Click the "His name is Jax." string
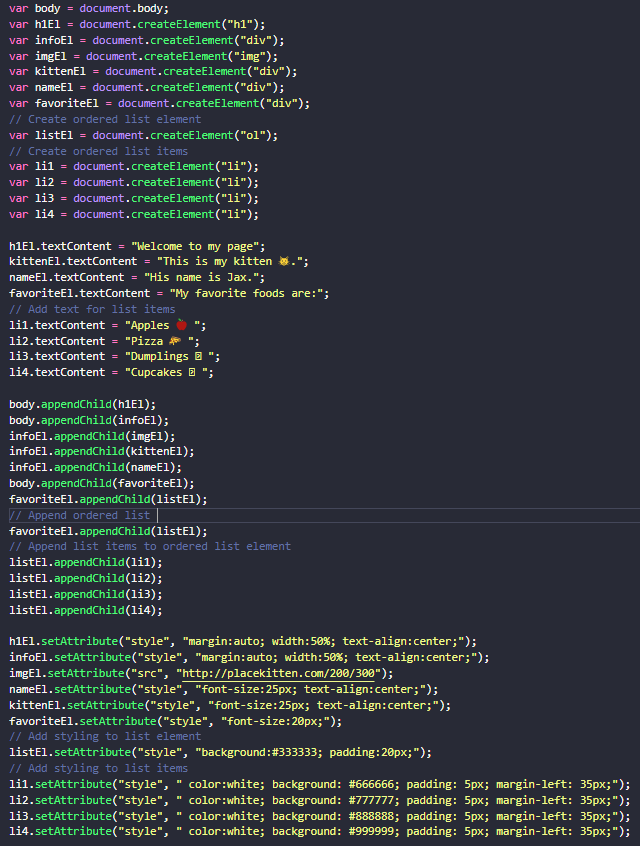The height and width of the screenshot is (846, 640). pos(201,277)
